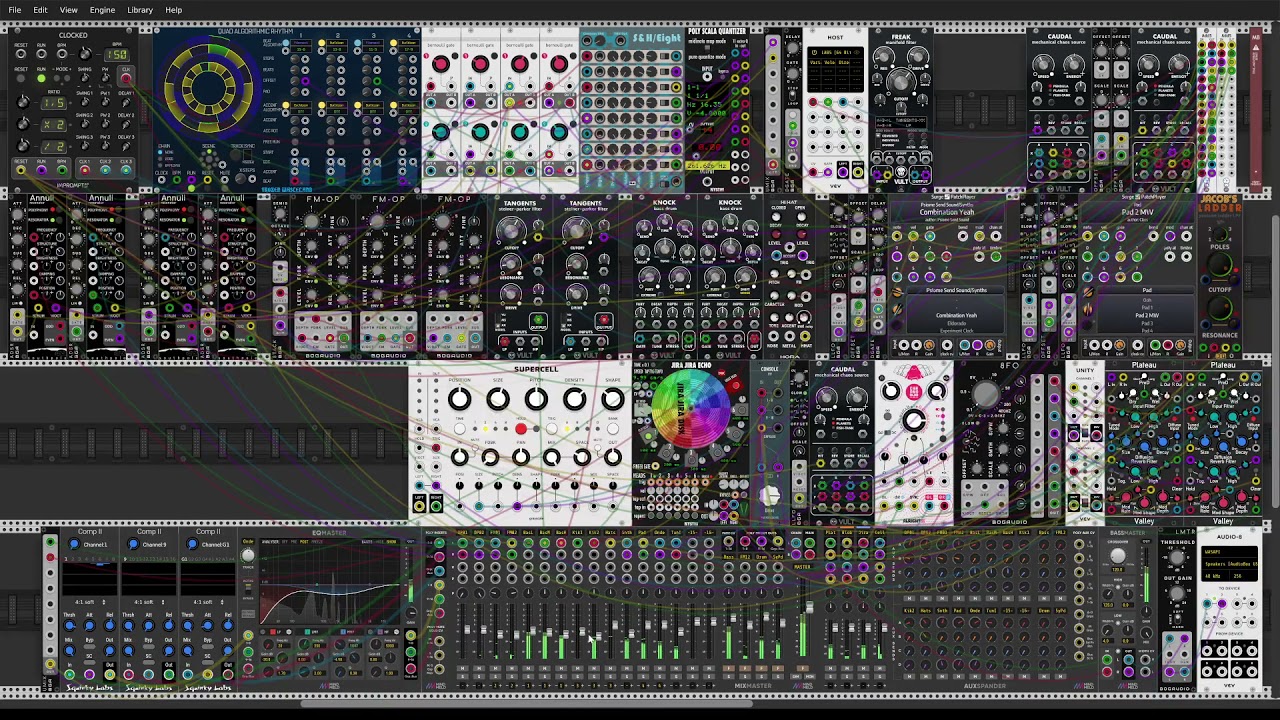
Task: Click second Bernoulli gate's teal knob
Action: coord(480,132)
